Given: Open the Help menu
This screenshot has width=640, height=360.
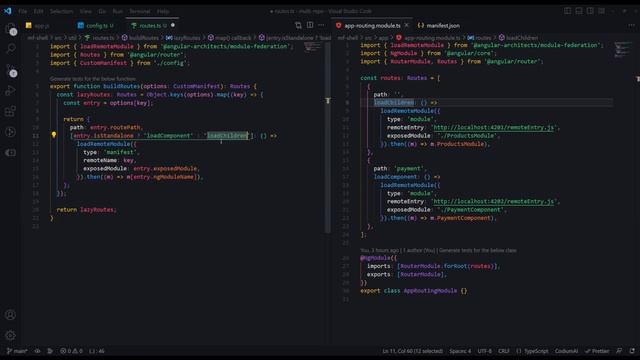Looking at the screenshot, I should tap(163, 11).
